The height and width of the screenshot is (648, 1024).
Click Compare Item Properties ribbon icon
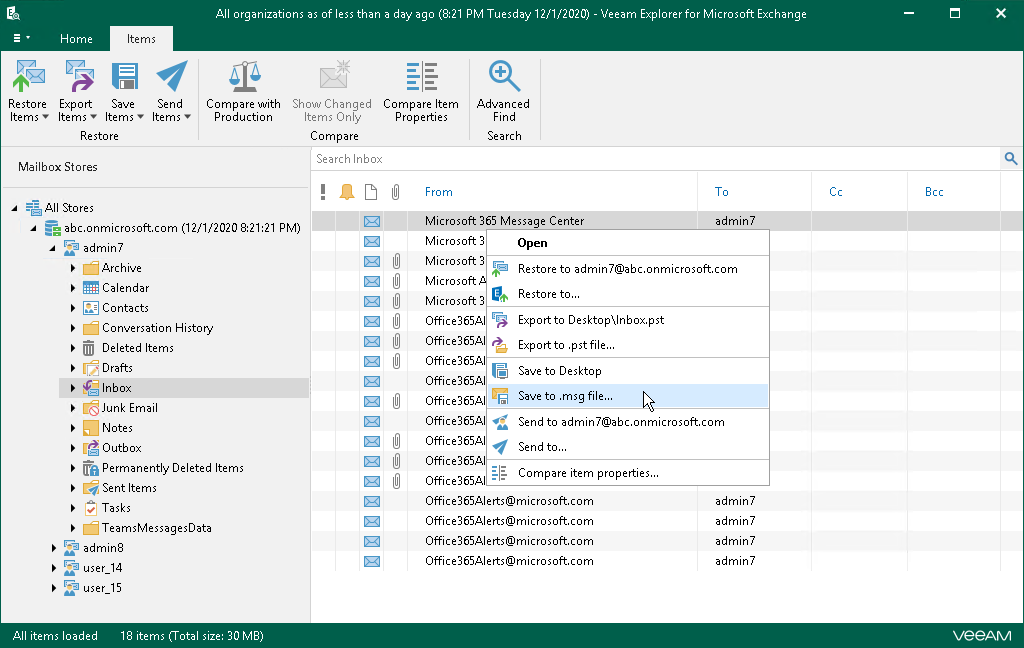coord(421,78)
